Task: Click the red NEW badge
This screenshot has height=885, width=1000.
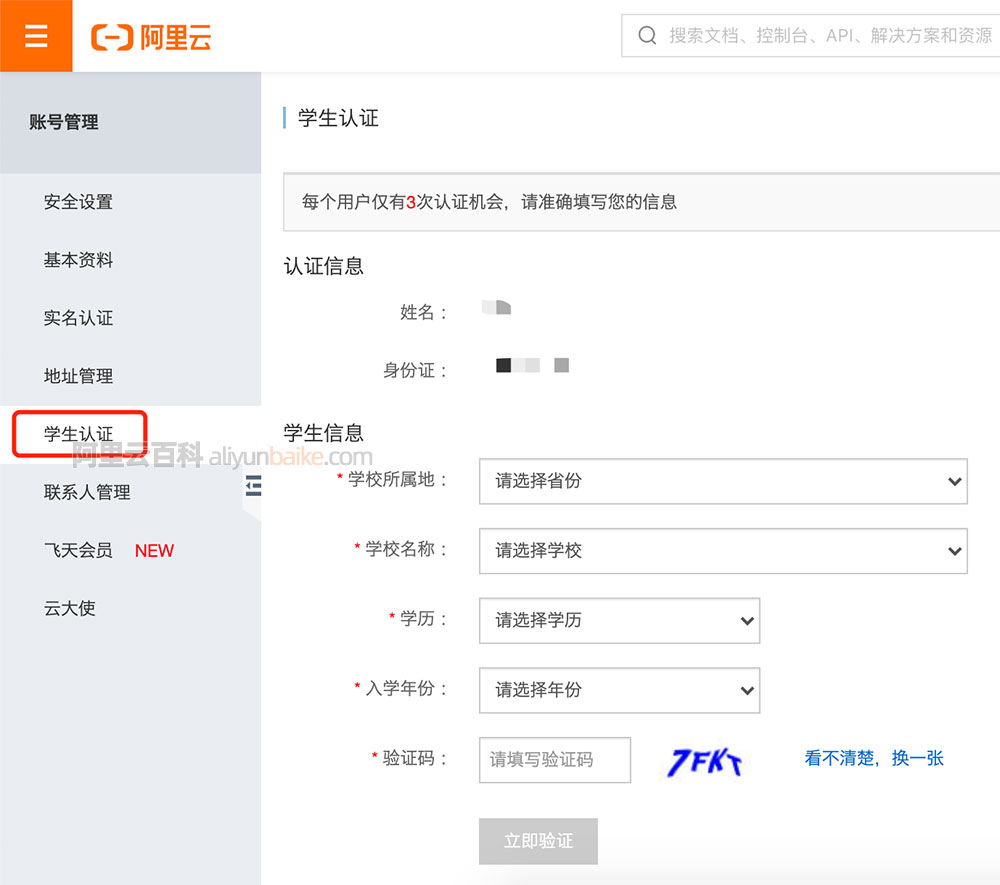Action: coord(154,551)
